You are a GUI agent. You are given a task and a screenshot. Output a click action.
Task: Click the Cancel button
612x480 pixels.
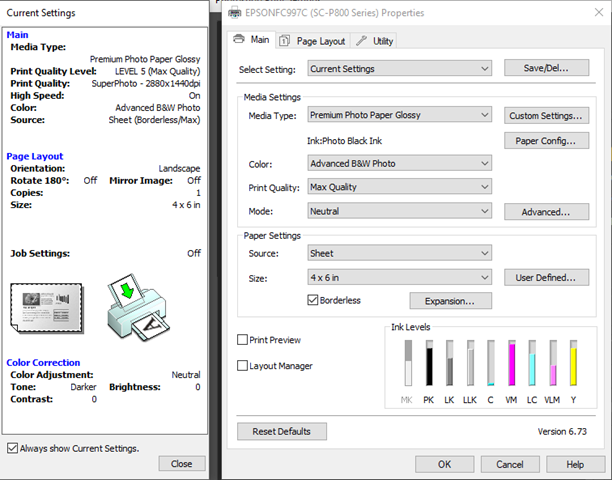510,464
